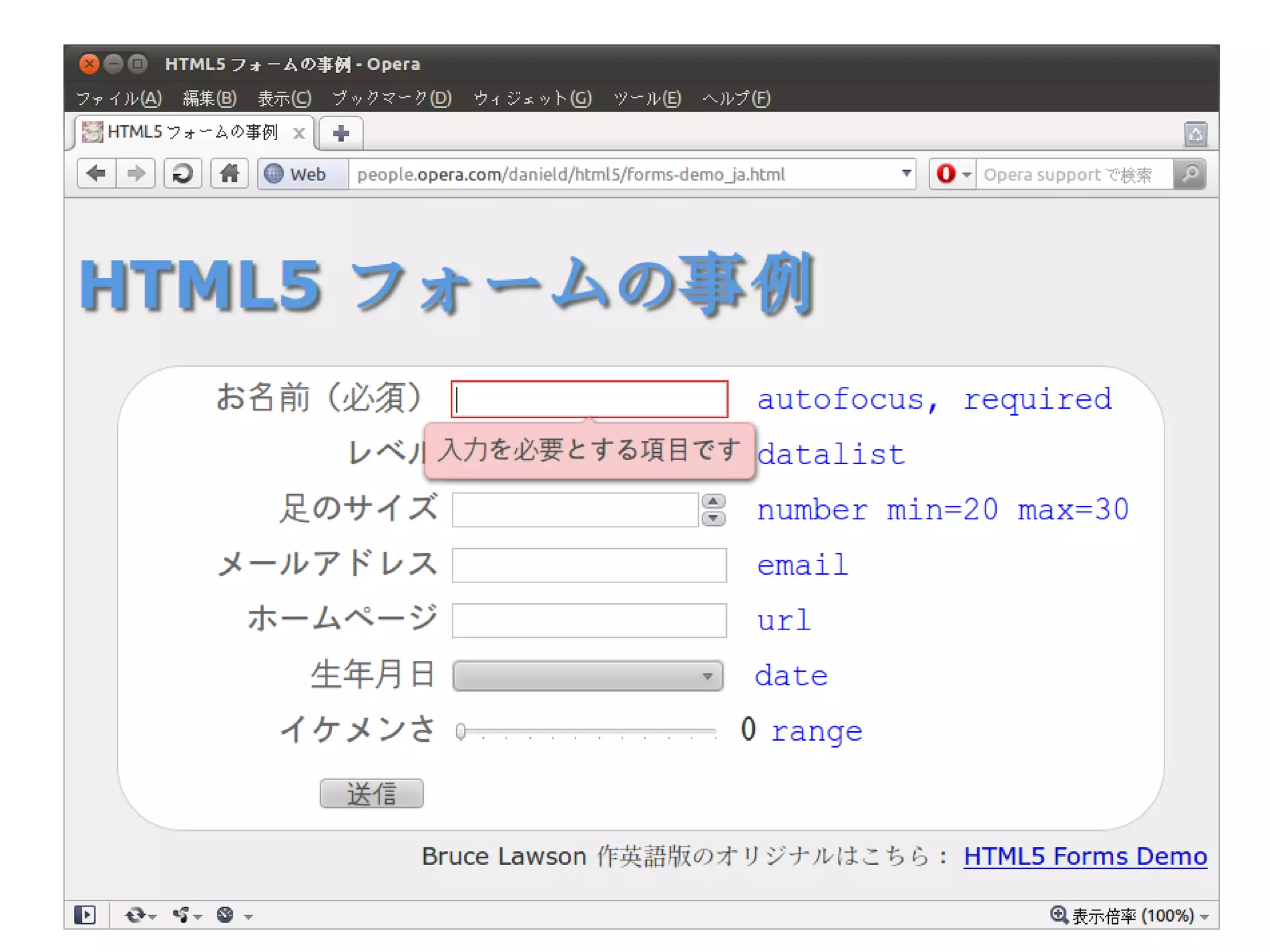
Task: Open a new tab with the plus button
Action: point(340,133)
